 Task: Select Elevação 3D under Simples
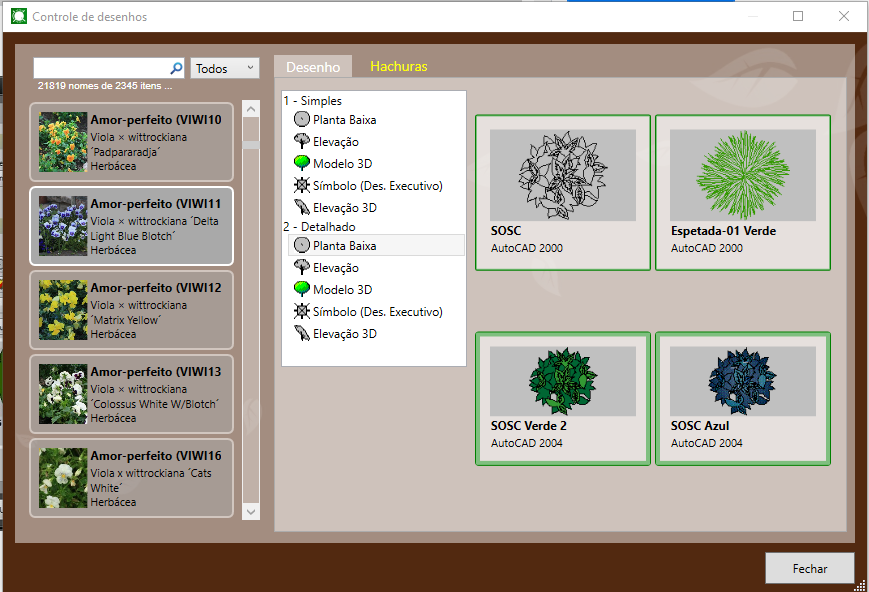pos(302,208)
